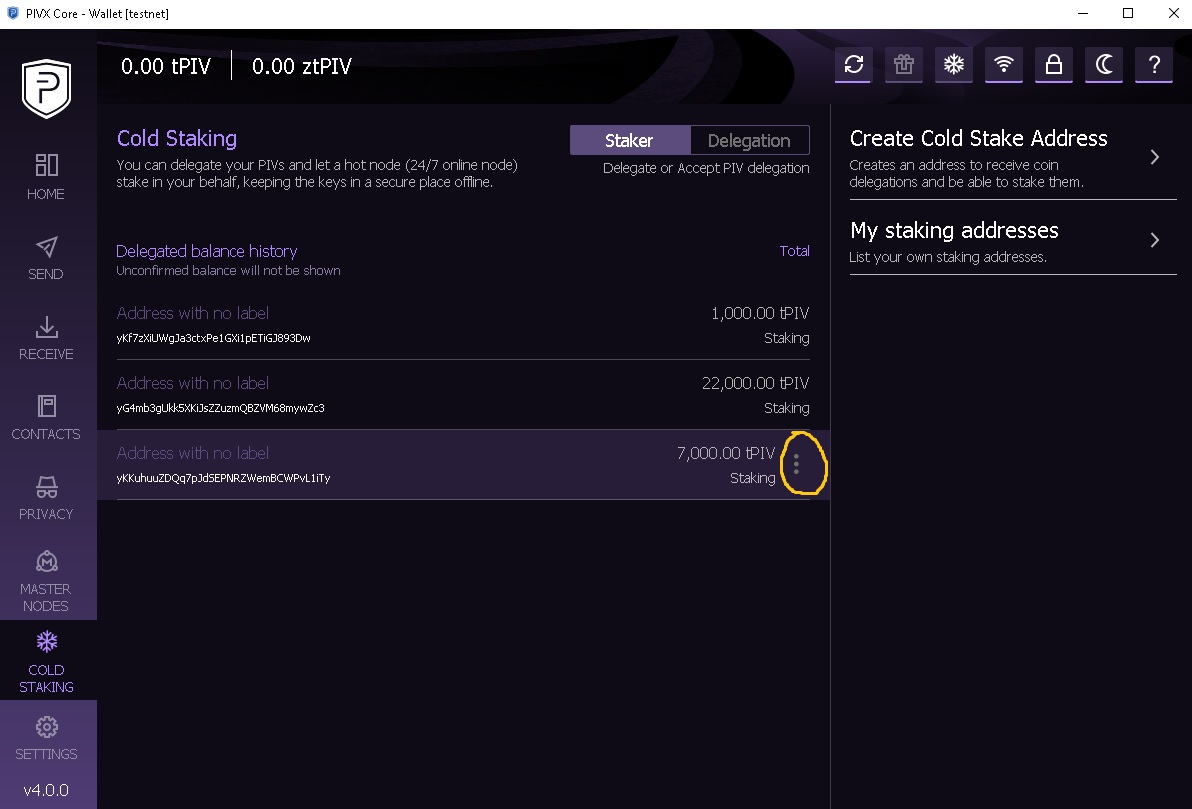This screenshot has width=1192, height=809.
Task: Open help via the question mark icon
Action: [1153, 64]
